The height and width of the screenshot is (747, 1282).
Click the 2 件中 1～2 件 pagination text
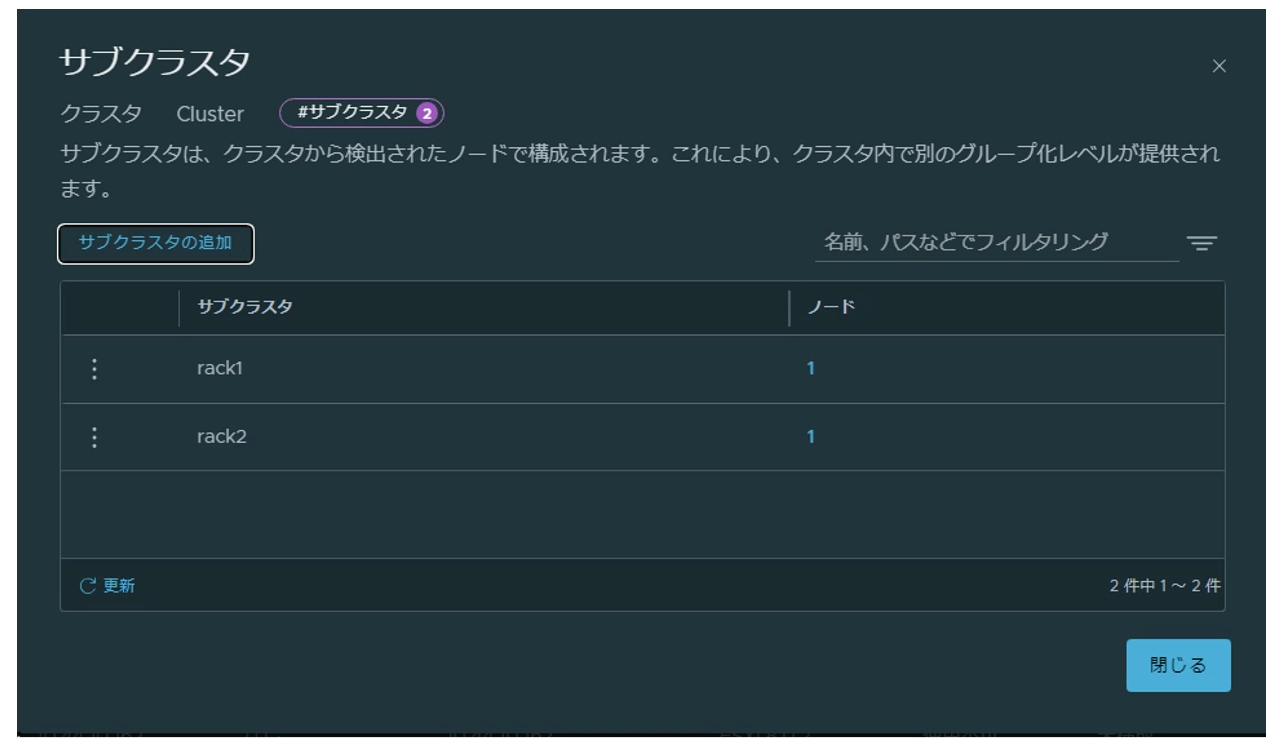(1165, 586)
